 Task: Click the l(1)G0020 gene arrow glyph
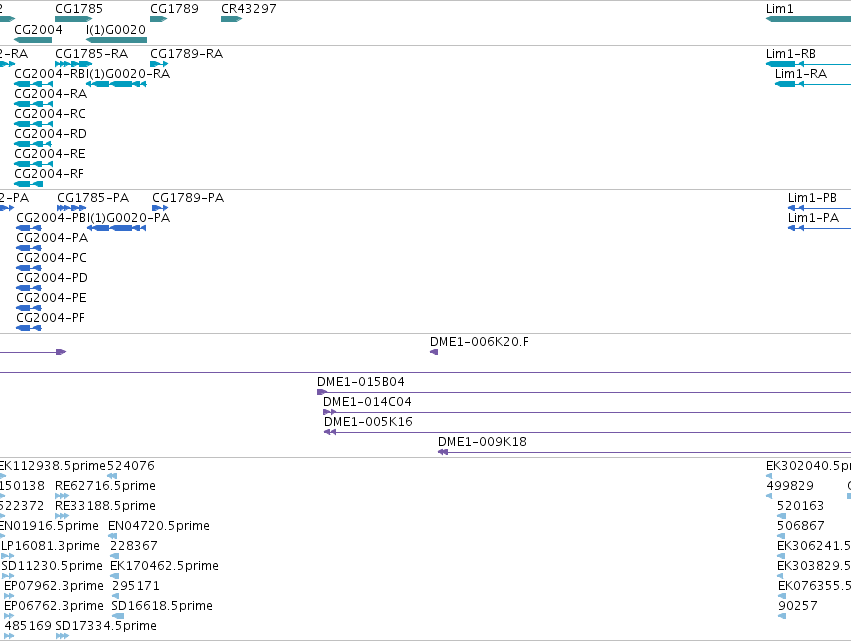(x=116, y=40)
